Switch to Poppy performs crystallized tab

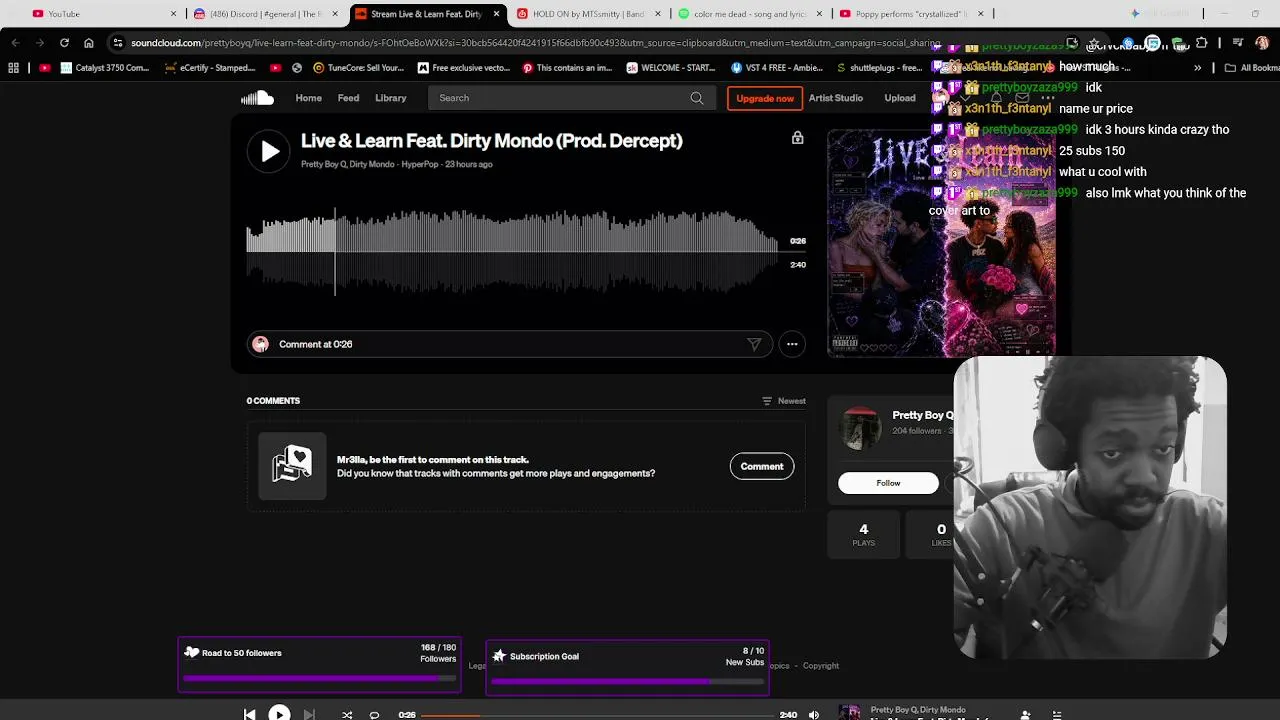(910, 14)
